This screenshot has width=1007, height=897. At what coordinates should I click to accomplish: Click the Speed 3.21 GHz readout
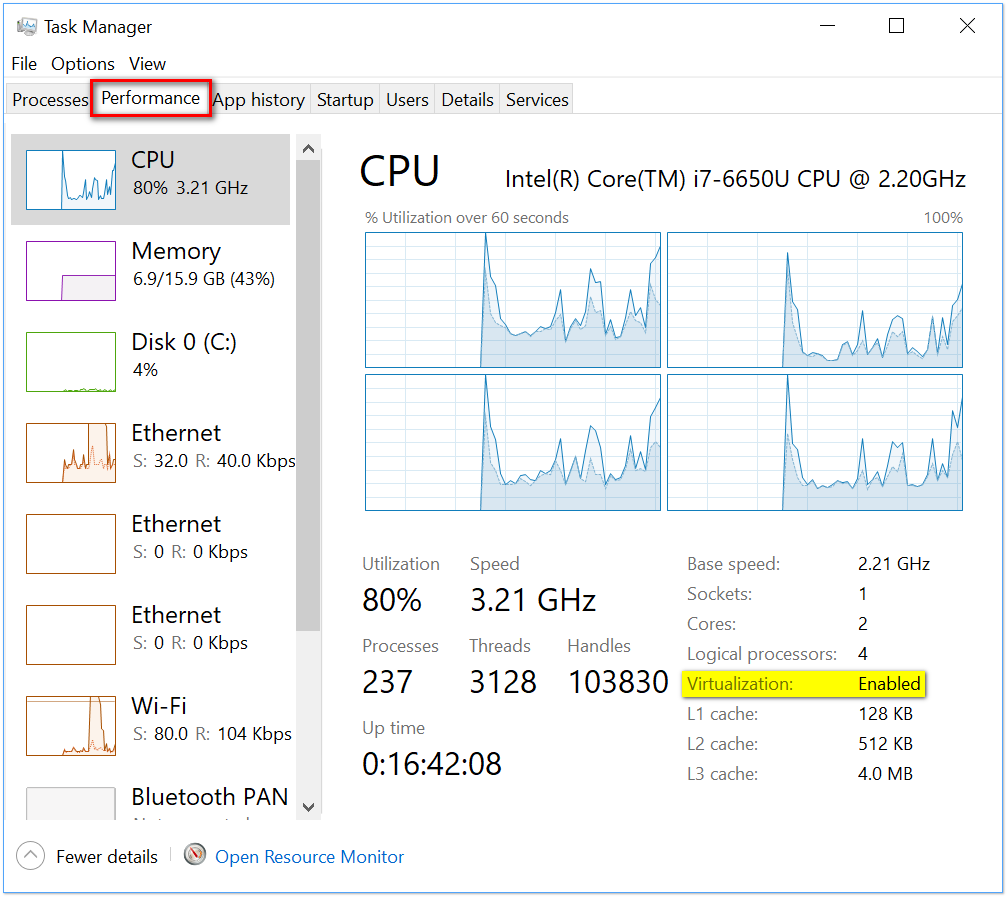(533, 600)
